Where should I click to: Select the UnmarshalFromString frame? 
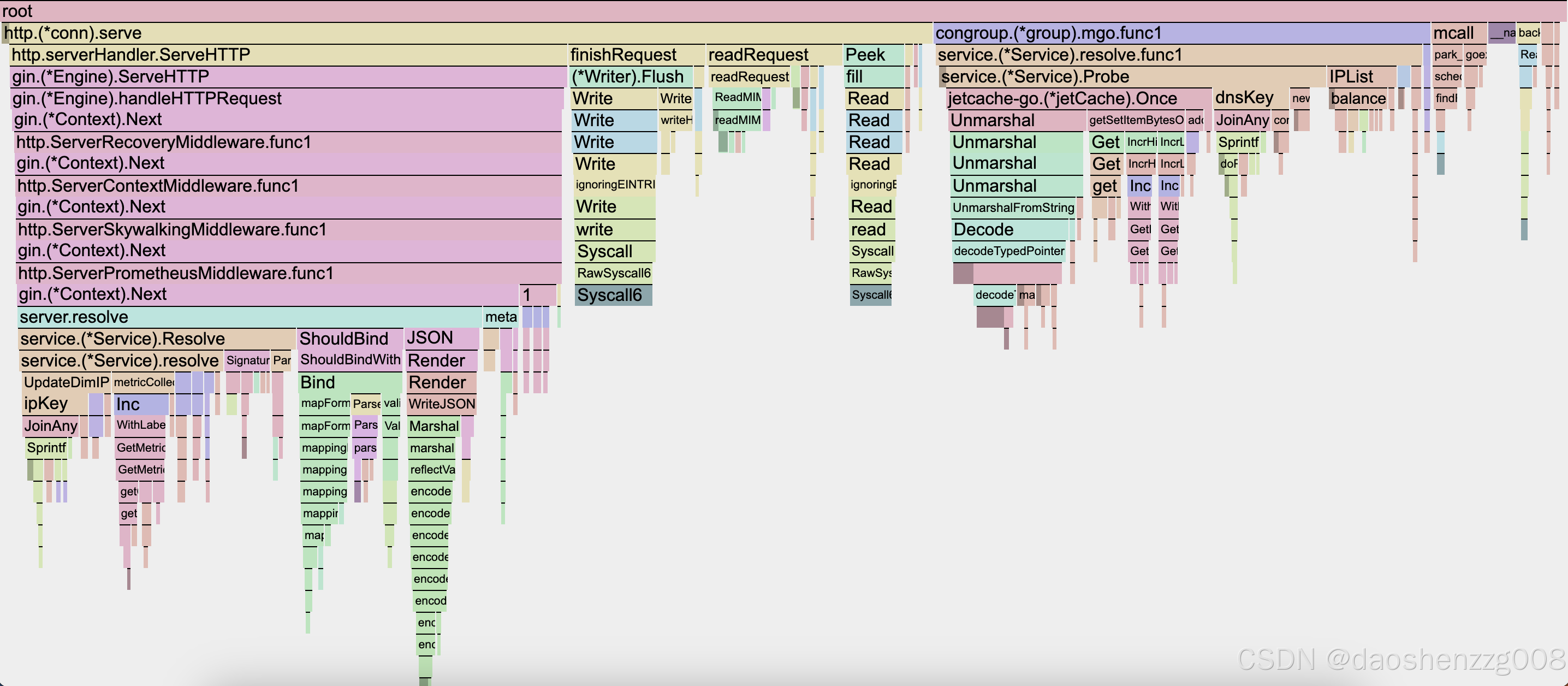1013,208
